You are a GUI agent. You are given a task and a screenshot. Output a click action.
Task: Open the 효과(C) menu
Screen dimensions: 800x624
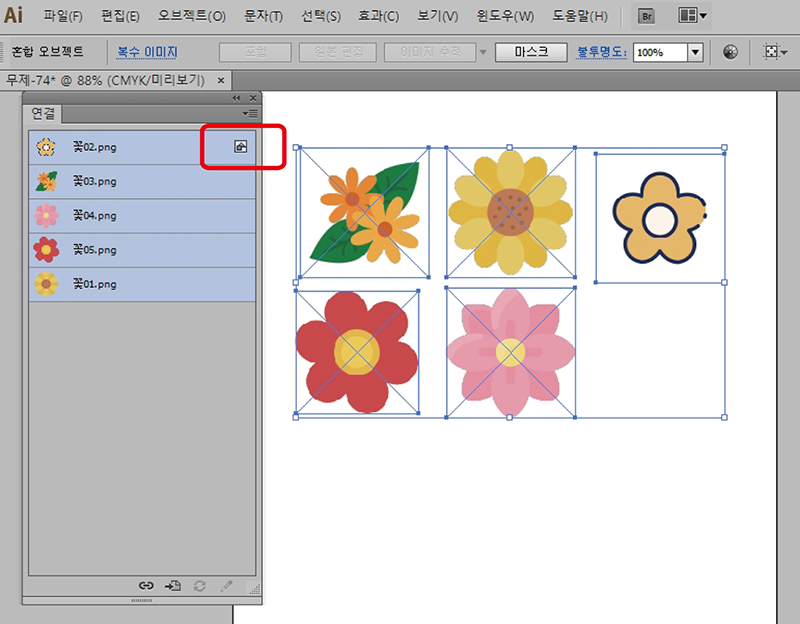click(379, 16)
